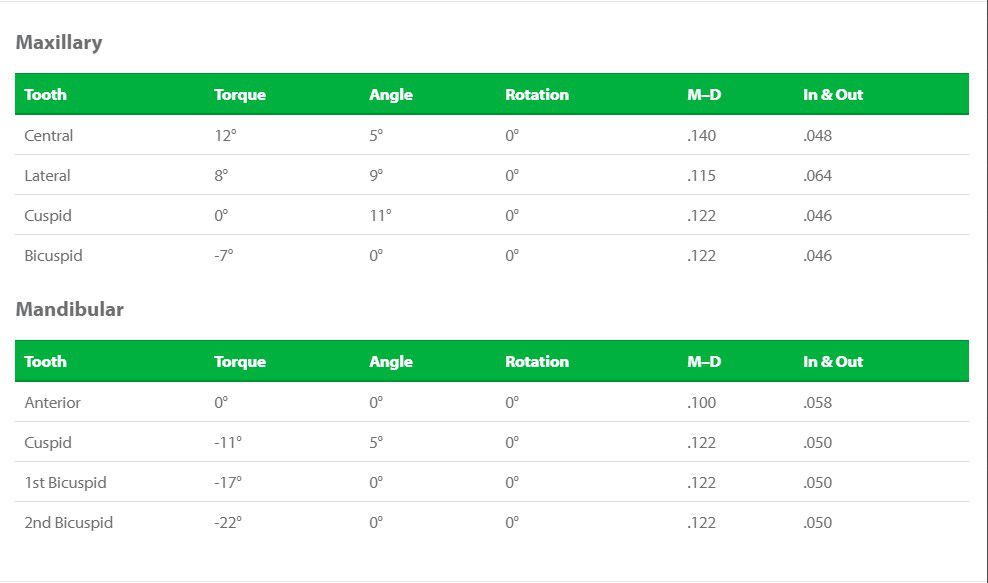Select the 12° torque value for Central

pyautogui.click(x=226, y=136)
